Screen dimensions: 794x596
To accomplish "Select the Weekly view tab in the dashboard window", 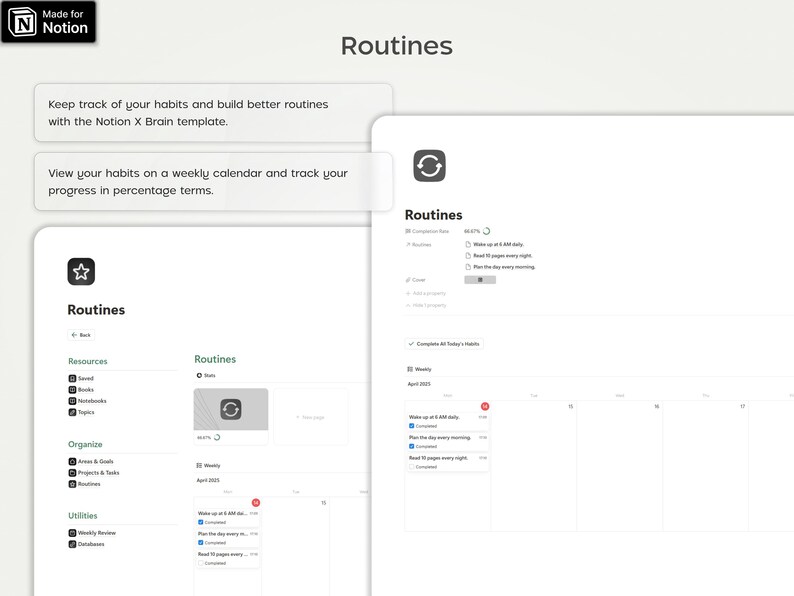I will tap(208, 465).
